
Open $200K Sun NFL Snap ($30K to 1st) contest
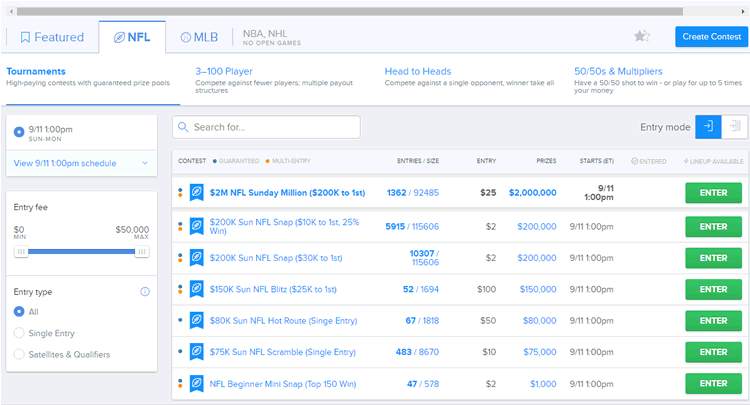point(276,258)
